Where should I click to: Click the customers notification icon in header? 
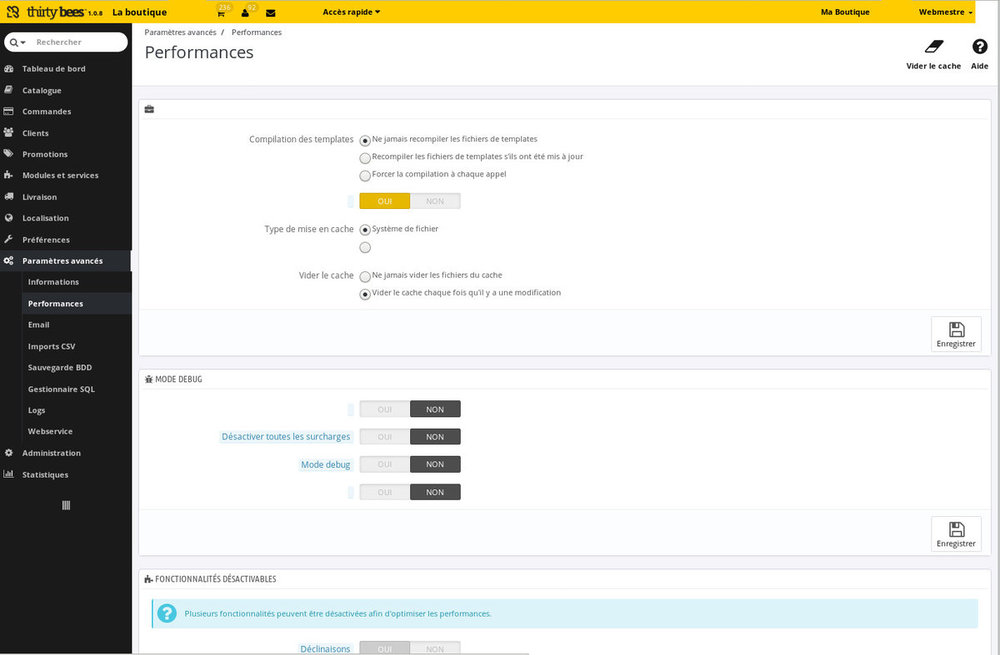coord(246,13)
